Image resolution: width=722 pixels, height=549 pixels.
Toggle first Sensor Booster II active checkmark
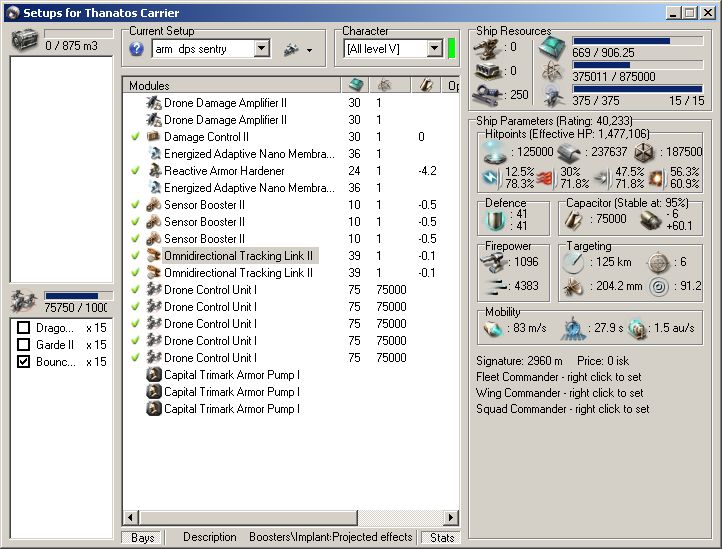135,204
